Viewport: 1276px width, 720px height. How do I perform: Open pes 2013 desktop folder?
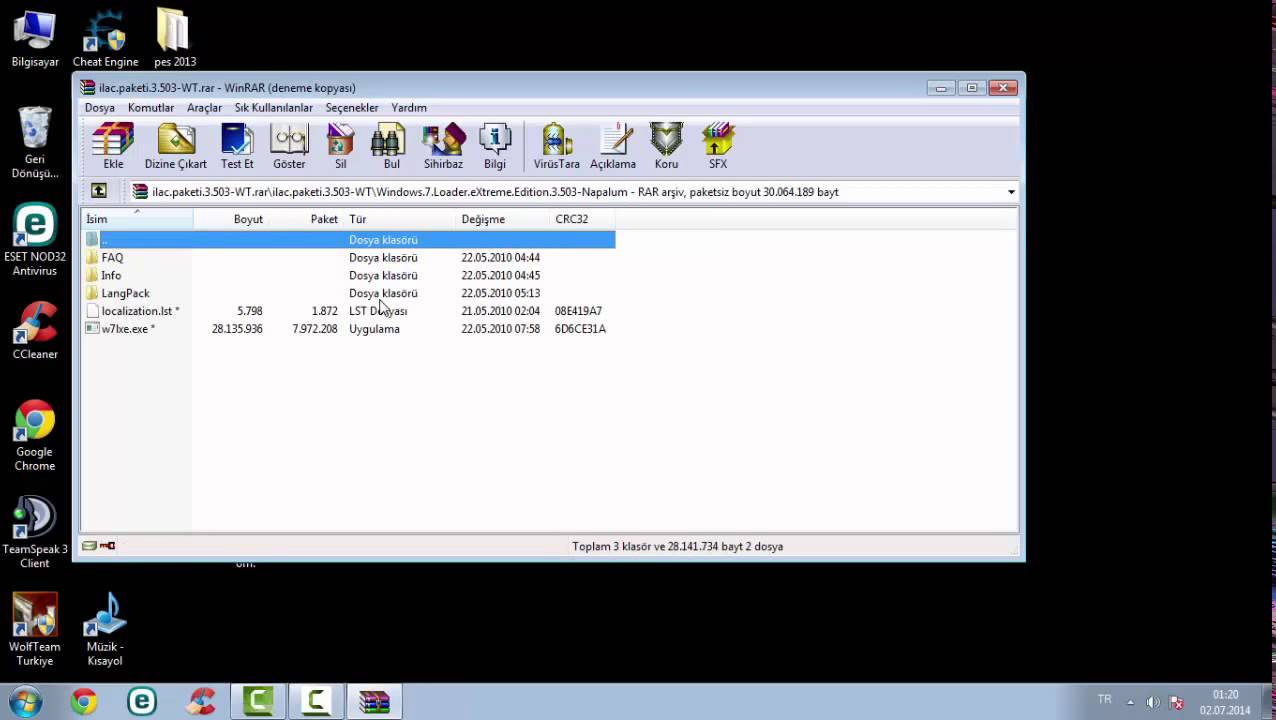pyautogui.click(x=174, y=38)
